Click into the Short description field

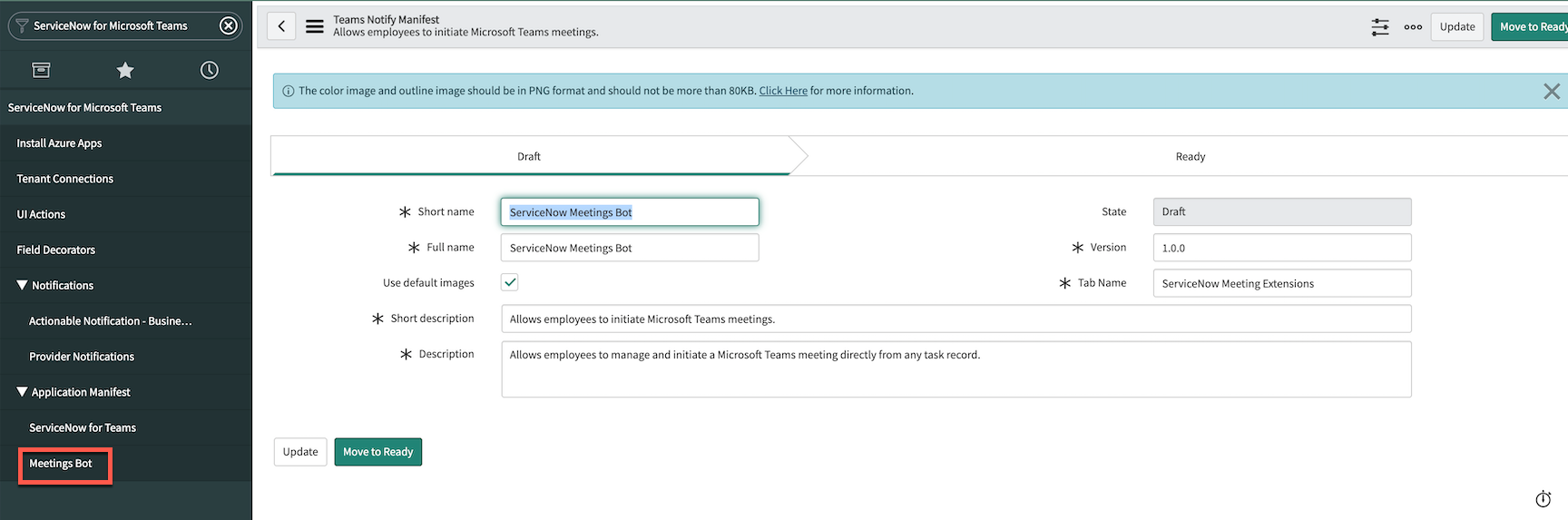tap(956, 319)
